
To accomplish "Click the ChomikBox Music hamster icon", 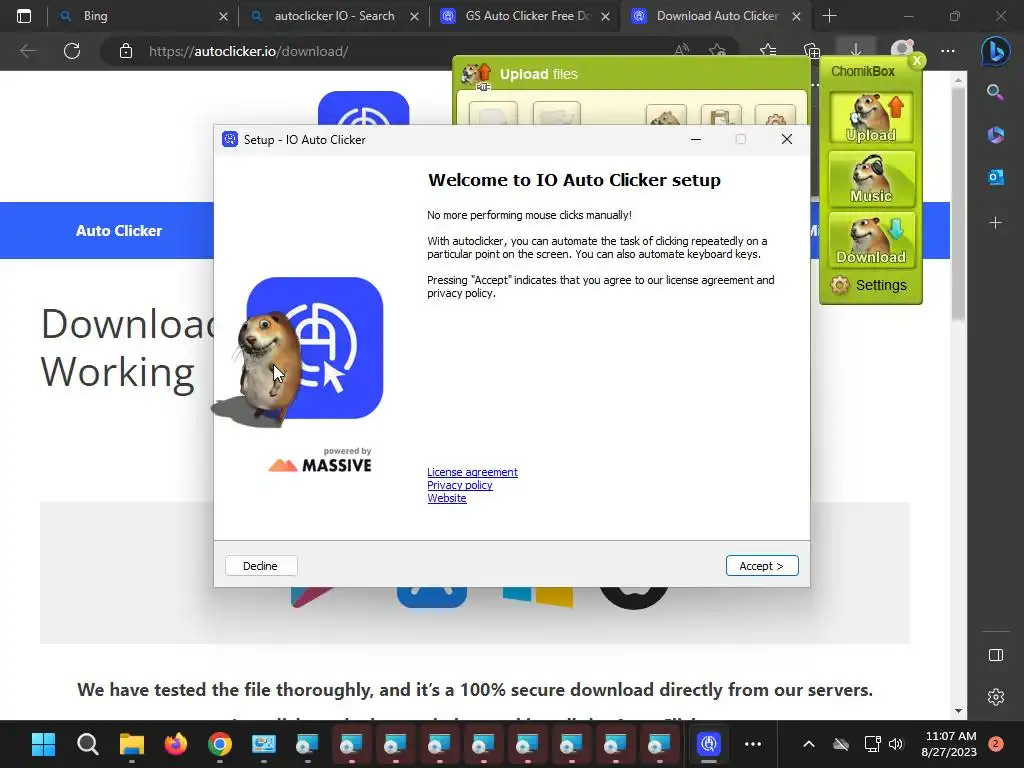I will [871, 178].
